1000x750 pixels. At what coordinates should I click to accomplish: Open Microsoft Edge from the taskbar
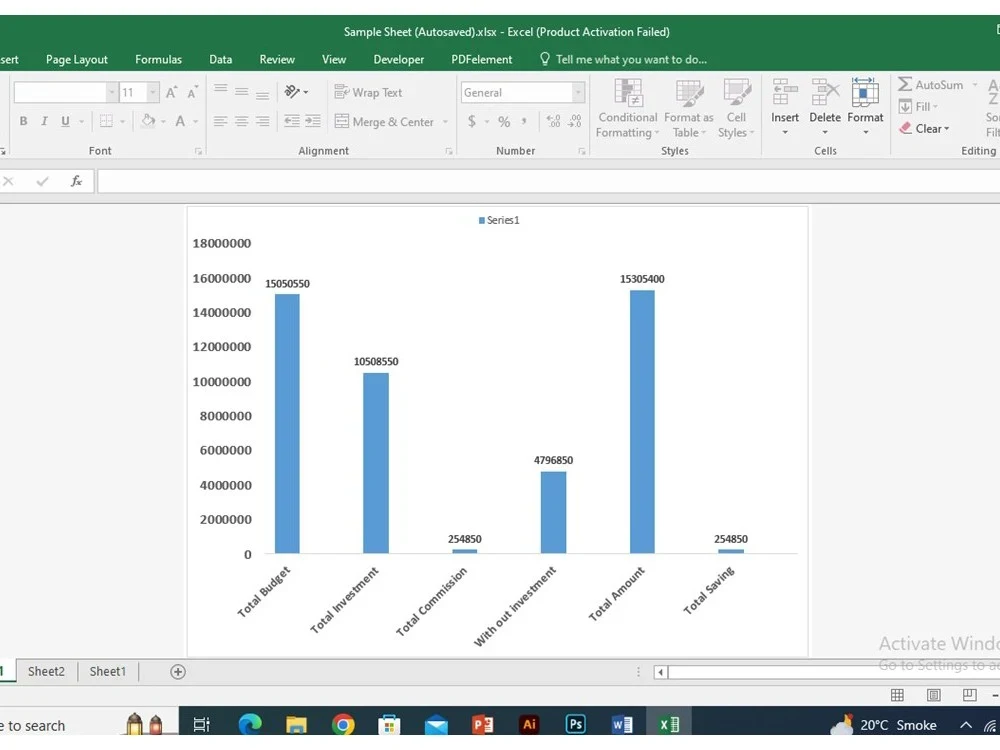pos(250,725)
